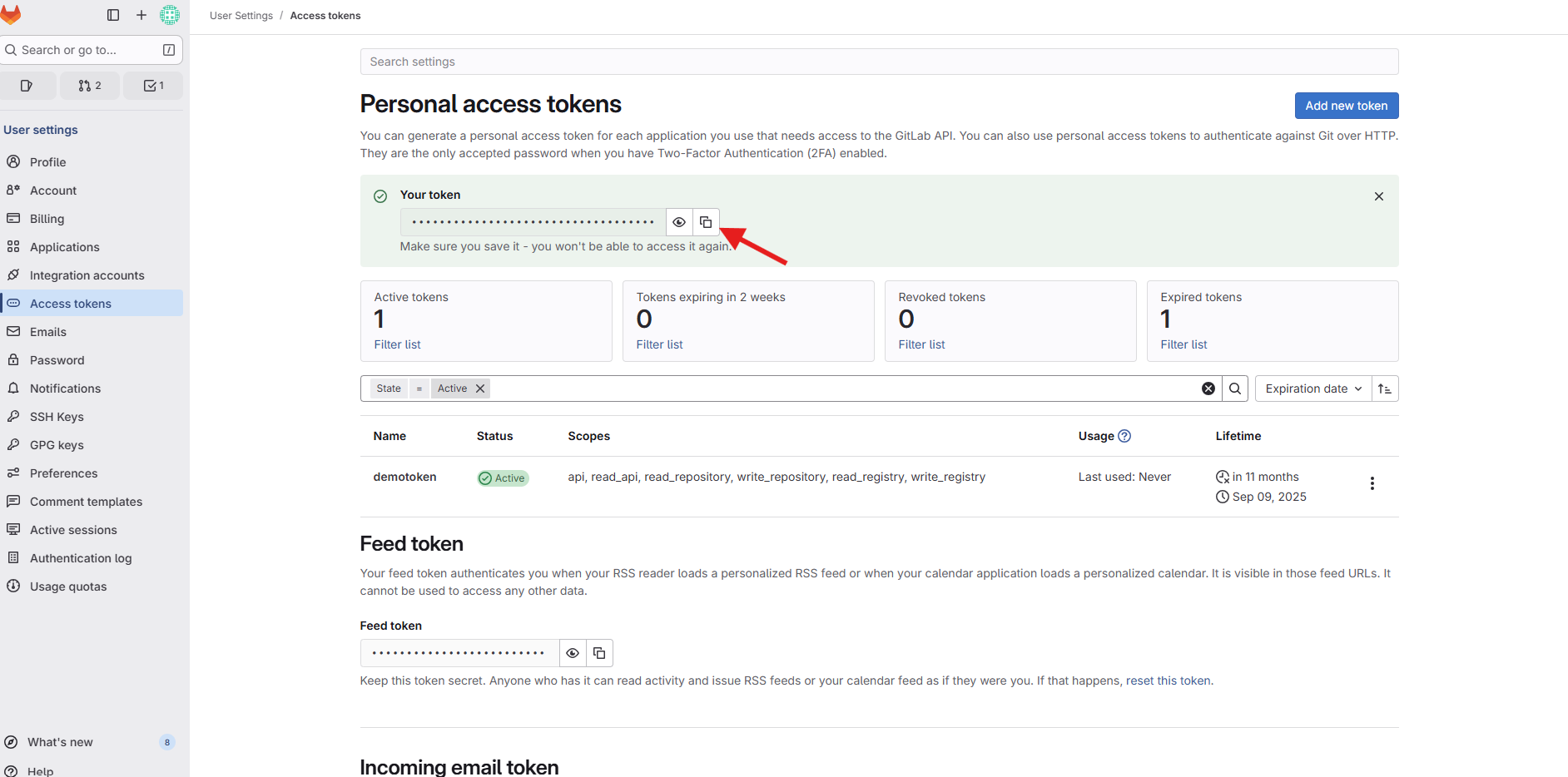Copy the personal access token
Image resolution: width=1568 pixels, height=777 pixels.
tap(706, 221)
